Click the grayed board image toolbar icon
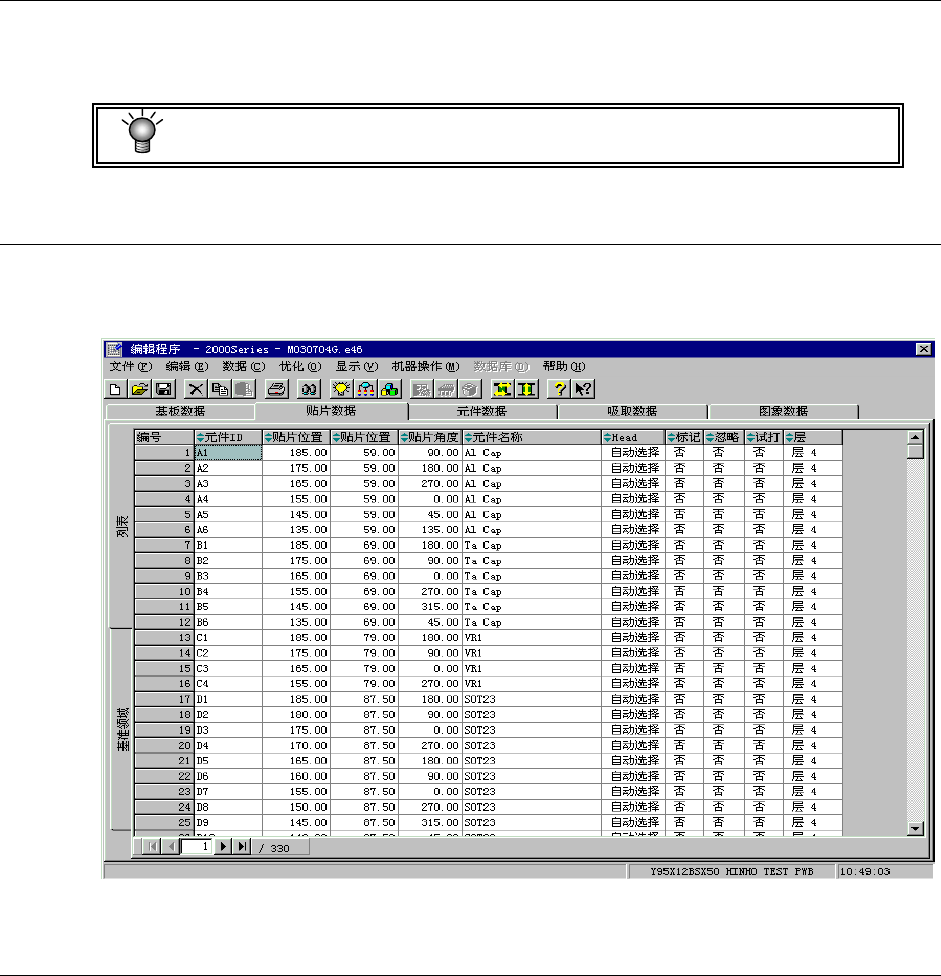 coord(422,390)
